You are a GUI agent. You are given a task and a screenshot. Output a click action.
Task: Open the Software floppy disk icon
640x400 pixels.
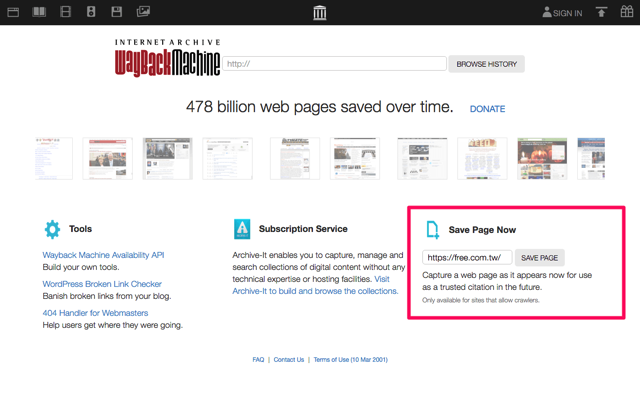pyautogui.click(x=117, y=12)
